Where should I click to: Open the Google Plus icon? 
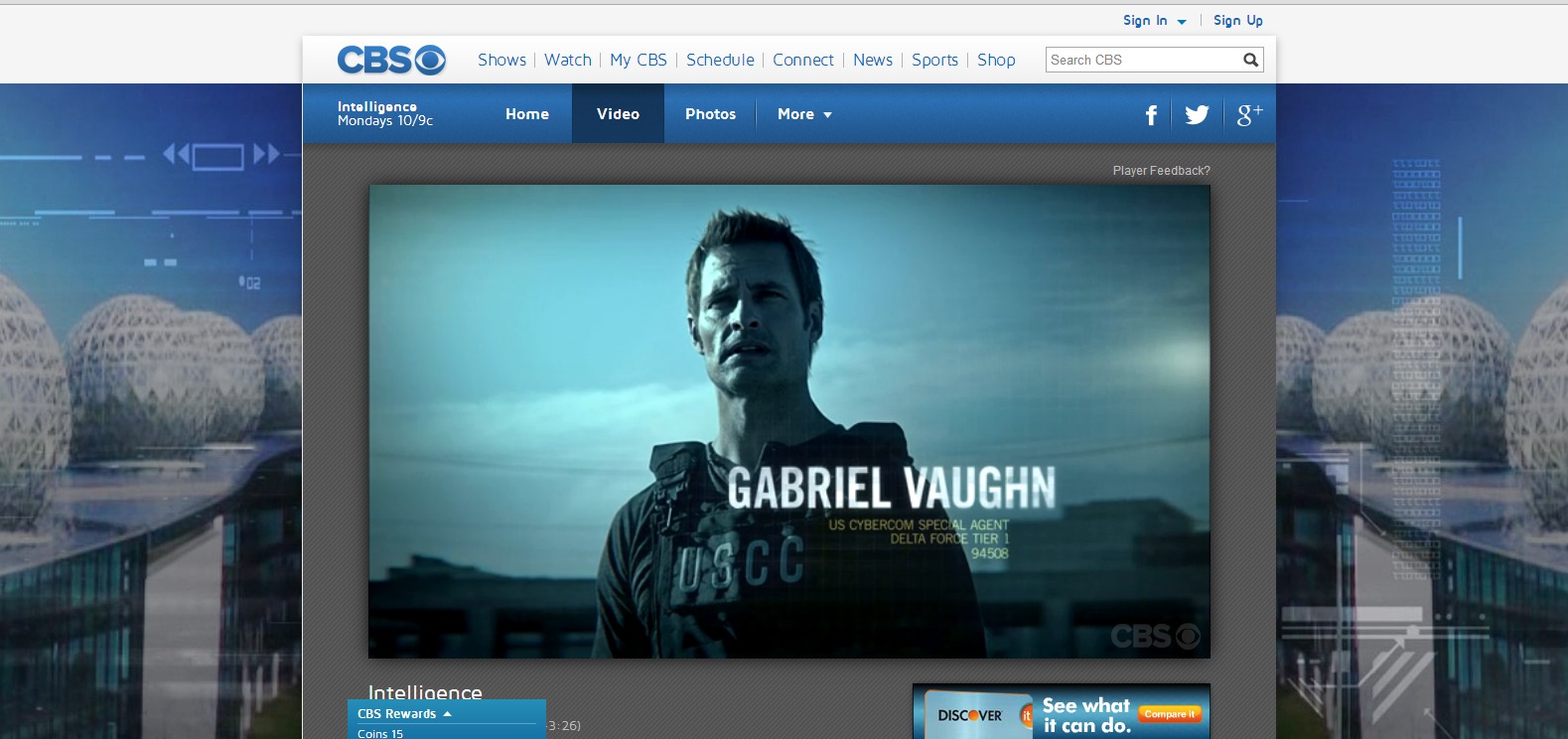pyautogui.click(x=1249, y=114)
